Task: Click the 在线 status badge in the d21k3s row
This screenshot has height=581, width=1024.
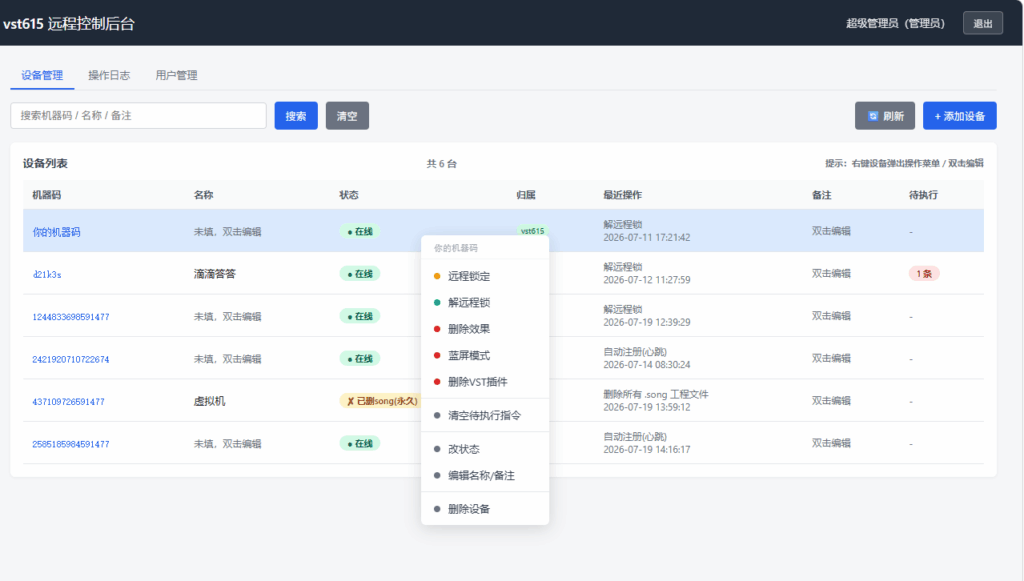Action: [x=360, y=274]
